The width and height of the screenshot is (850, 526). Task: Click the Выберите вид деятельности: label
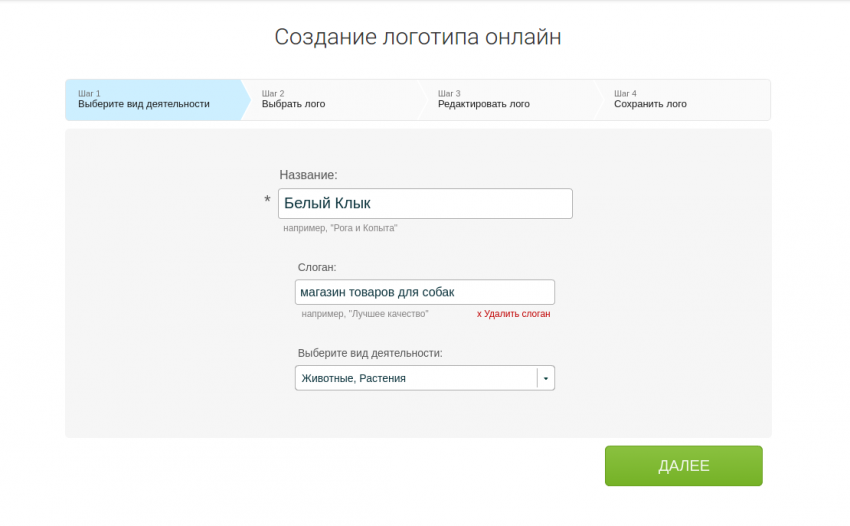pos(370,353)
